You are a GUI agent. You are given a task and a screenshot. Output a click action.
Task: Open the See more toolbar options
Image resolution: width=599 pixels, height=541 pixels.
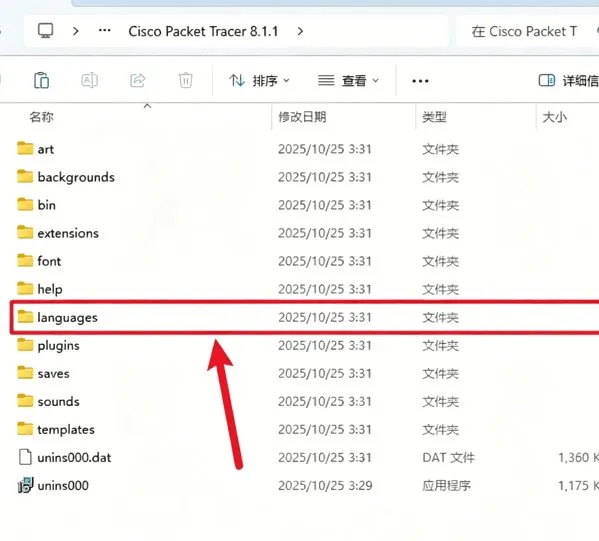coord(420,81)
